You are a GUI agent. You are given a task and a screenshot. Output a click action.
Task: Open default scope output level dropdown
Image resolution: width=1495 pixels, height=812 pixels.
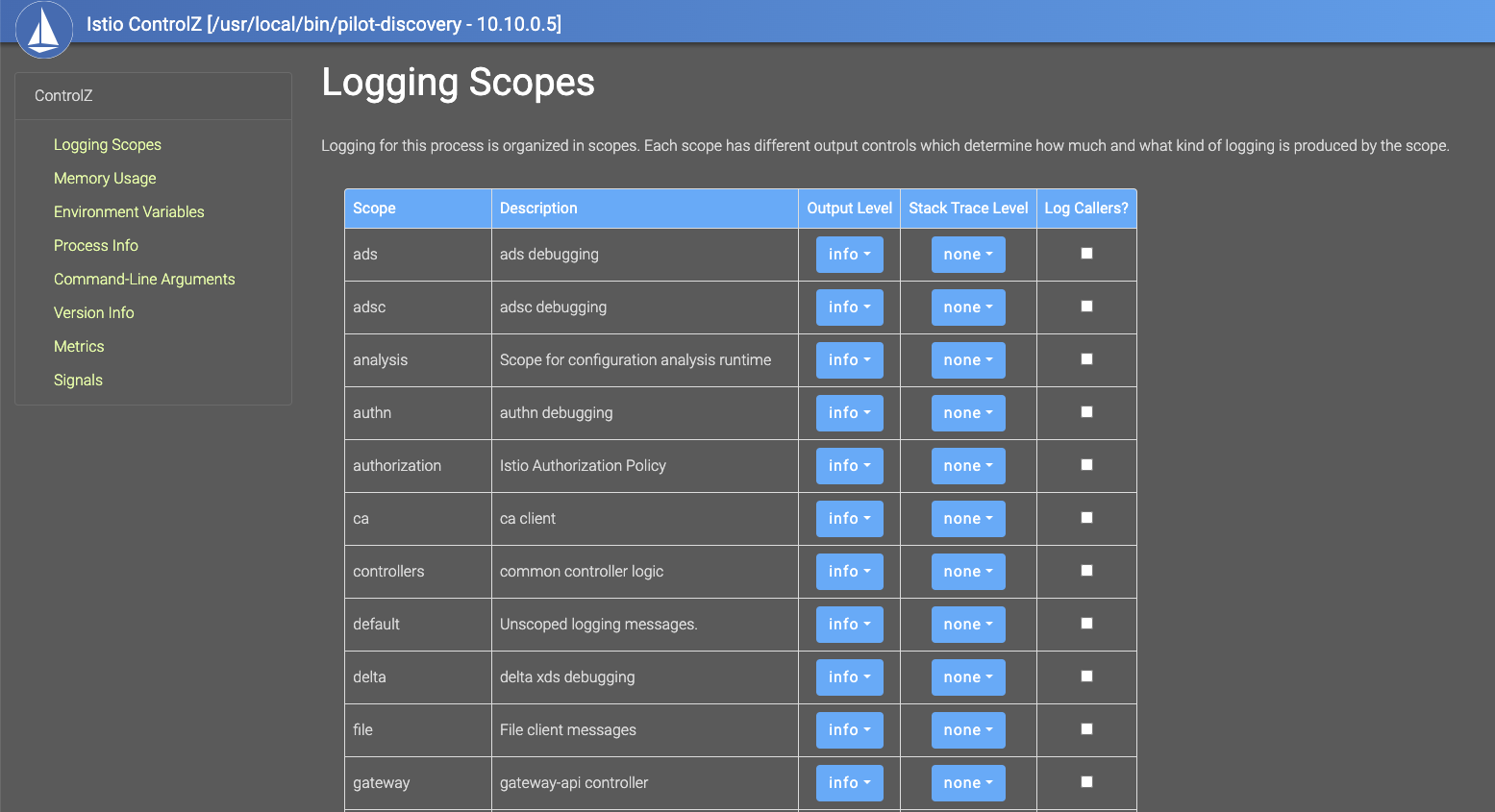849,625
